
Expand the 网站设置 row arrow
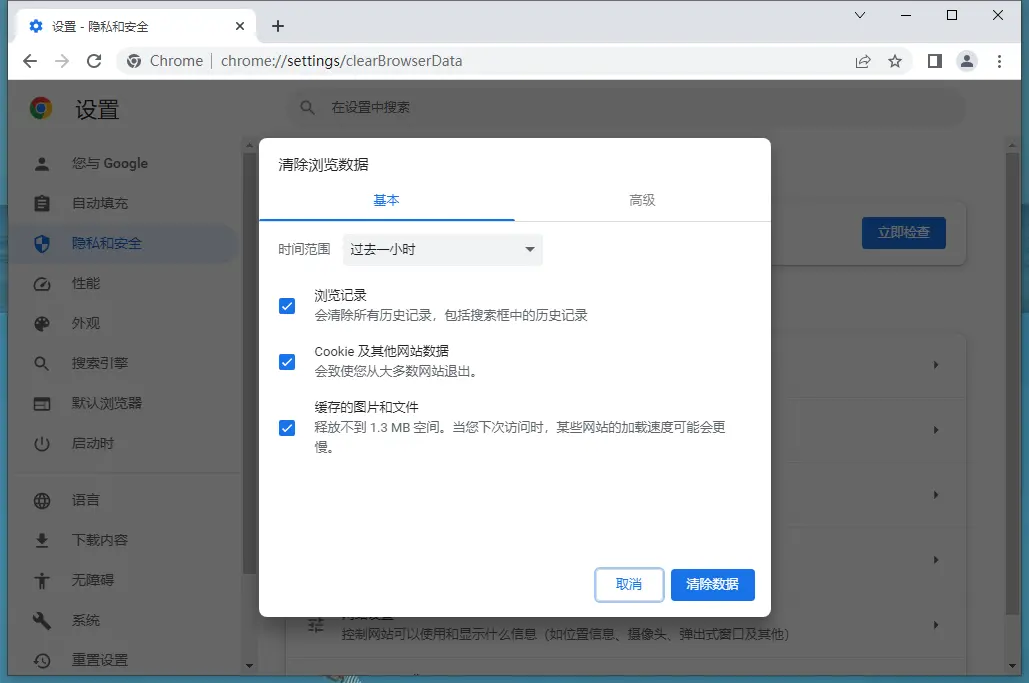coord(936,624)
